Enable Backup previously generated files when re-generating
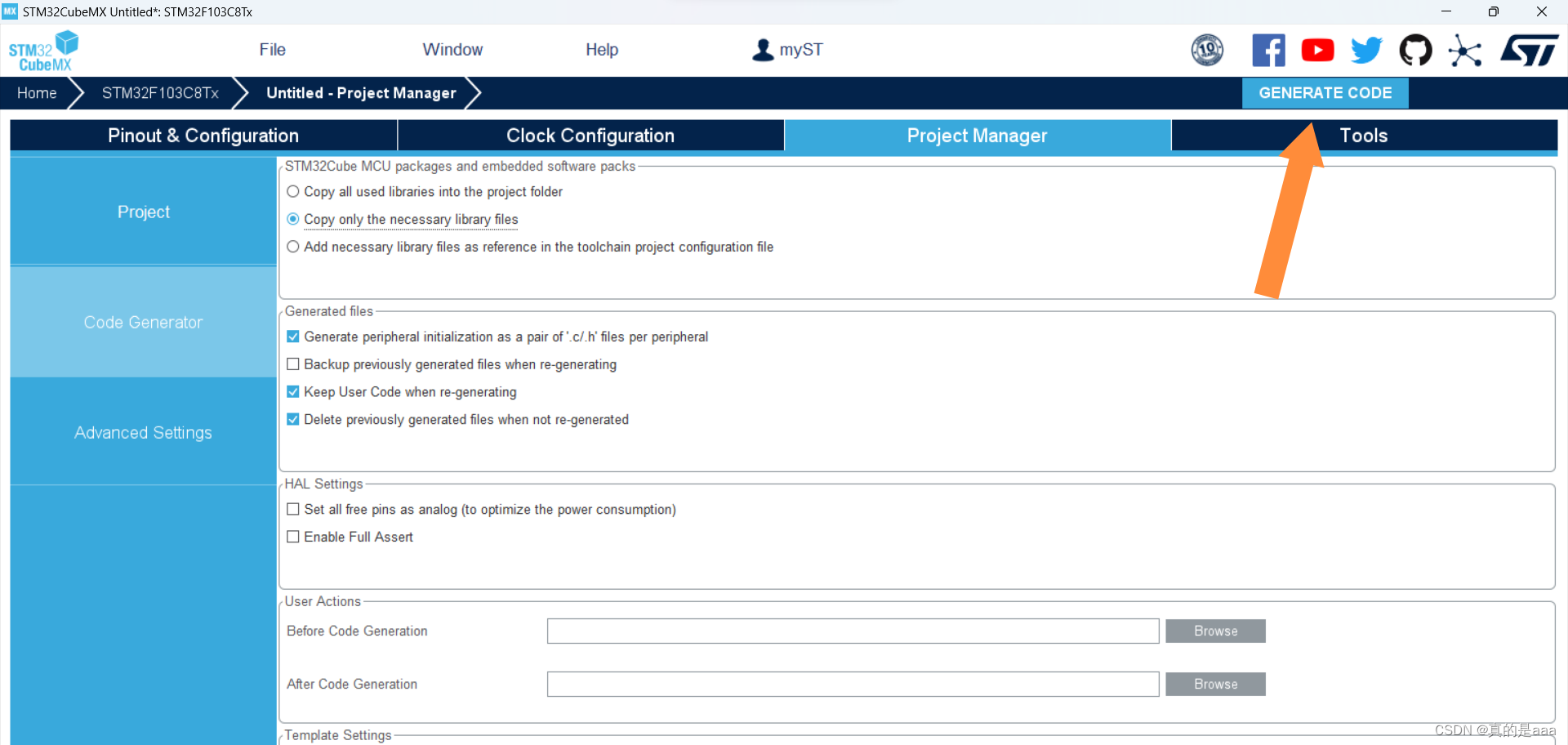 tap(293, 364)
